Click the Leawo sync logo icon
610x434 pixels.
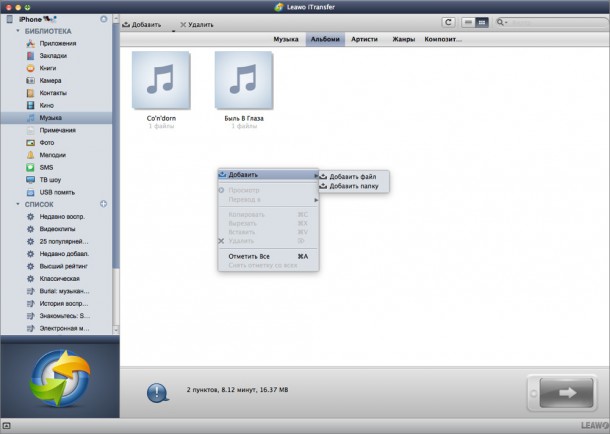[x=60, y=378]
